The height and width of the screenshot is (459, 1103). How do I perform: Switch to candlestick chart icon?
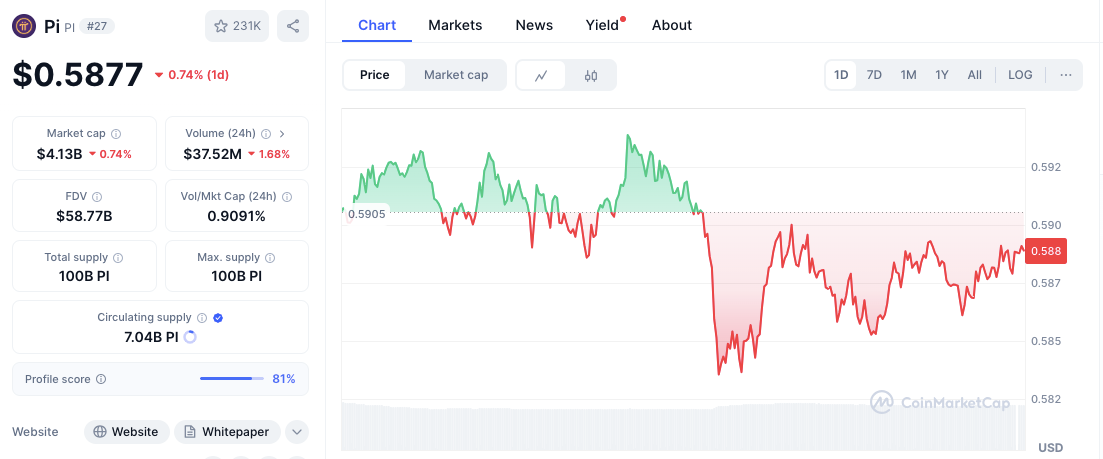point(591,75)
